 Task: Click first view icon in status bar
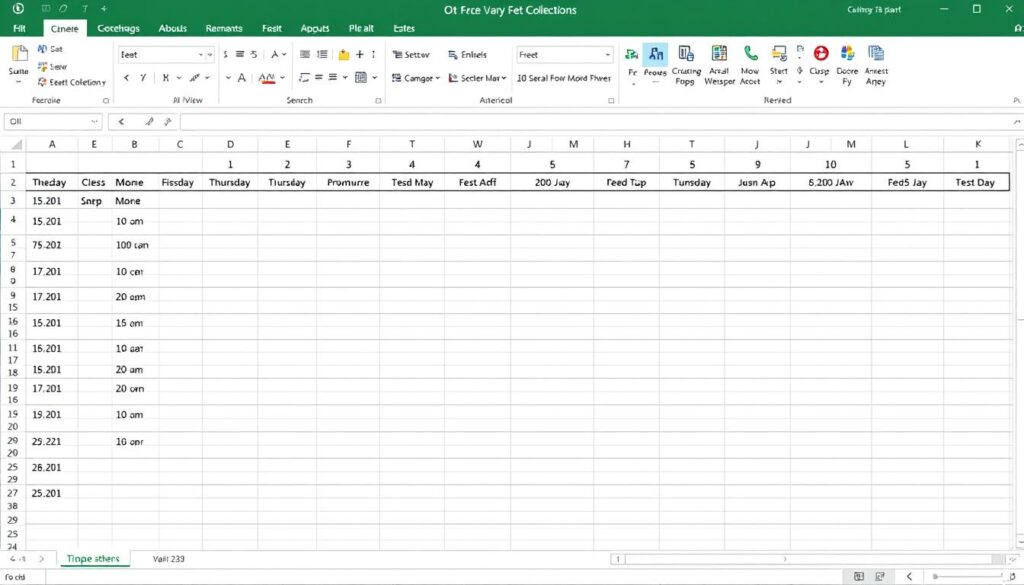tap(859, 577)
